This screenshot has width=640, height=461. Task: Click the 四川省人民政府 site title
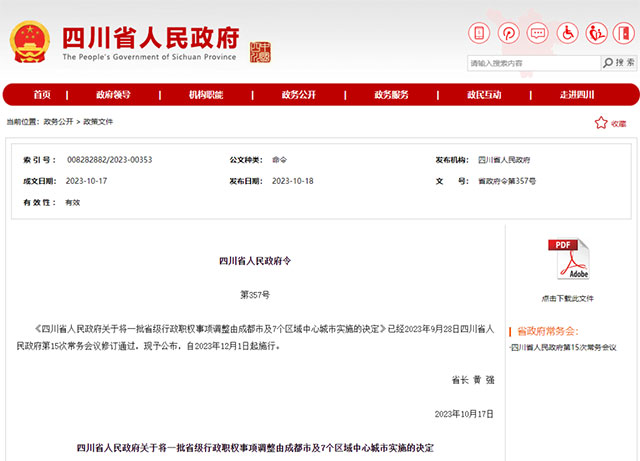(151, 38)
